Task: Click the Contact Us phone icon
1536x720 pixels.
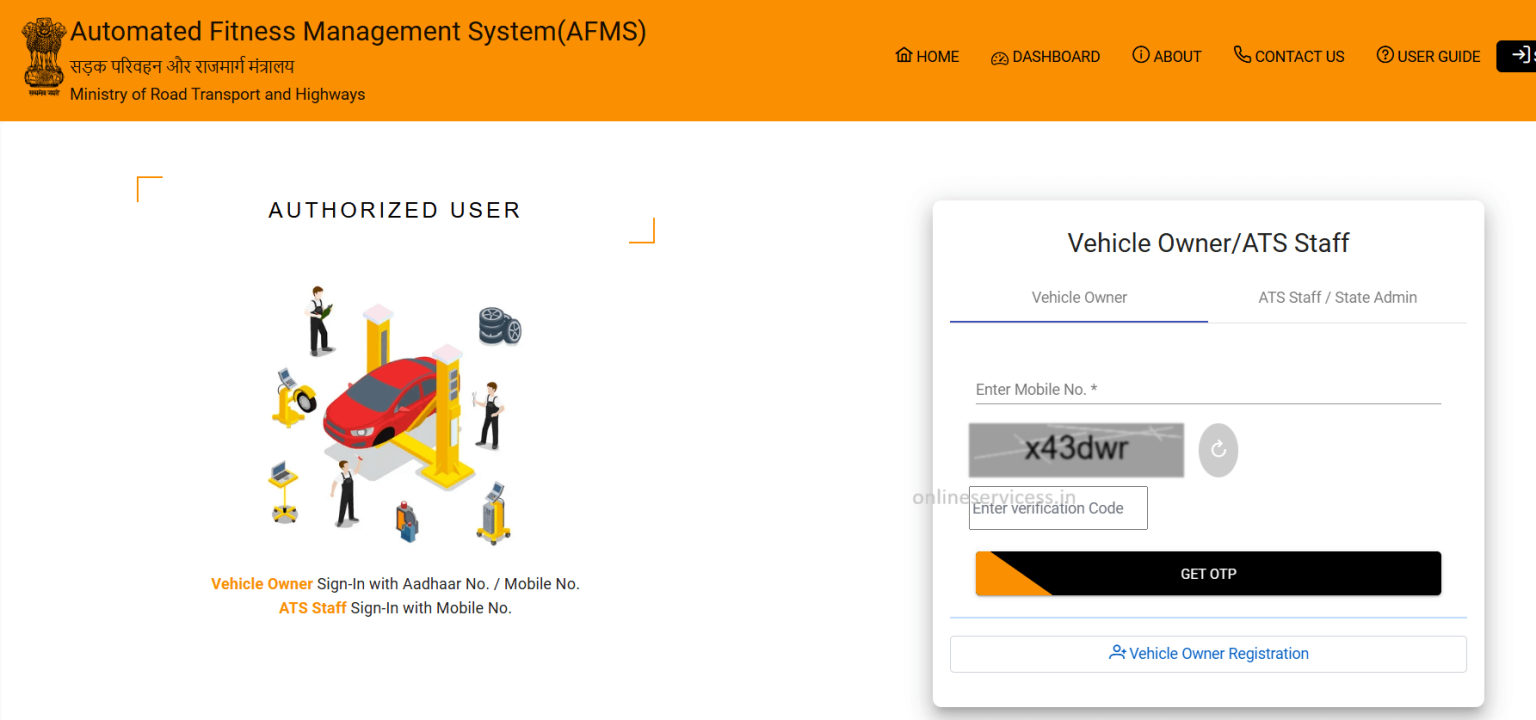Action: click(1242, 55)
